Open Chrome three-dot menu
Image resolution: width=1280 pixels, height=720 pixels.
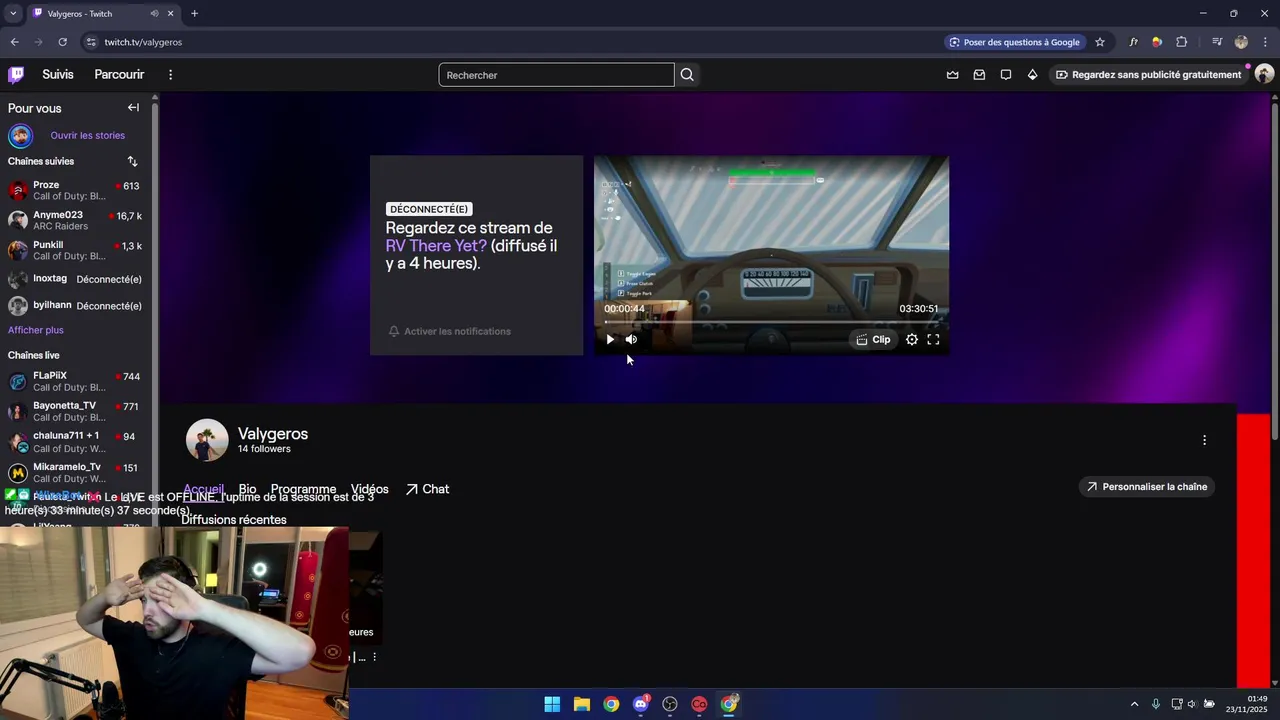[1265, 42]
